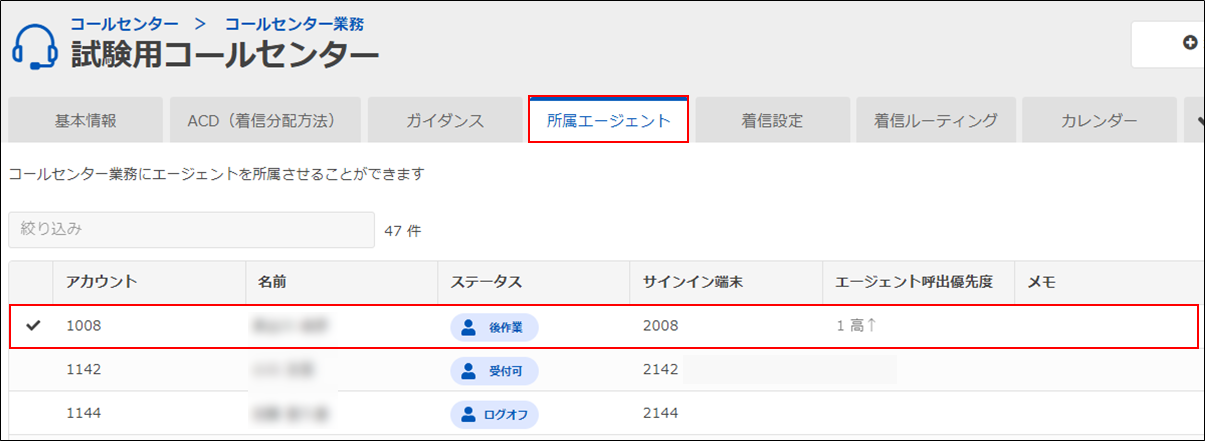Open the 着信ルーティング tab
Image resolution: width=1205 pixels, height=441 pixels.
coord(935,121)
